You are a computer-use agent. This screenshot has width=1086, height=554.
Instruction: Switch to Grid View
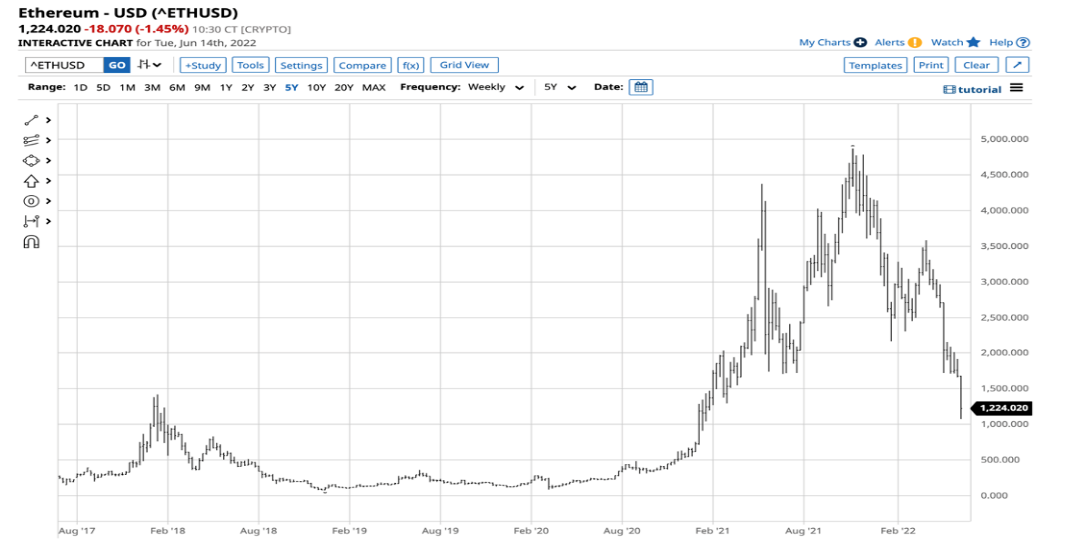[464, 65]
